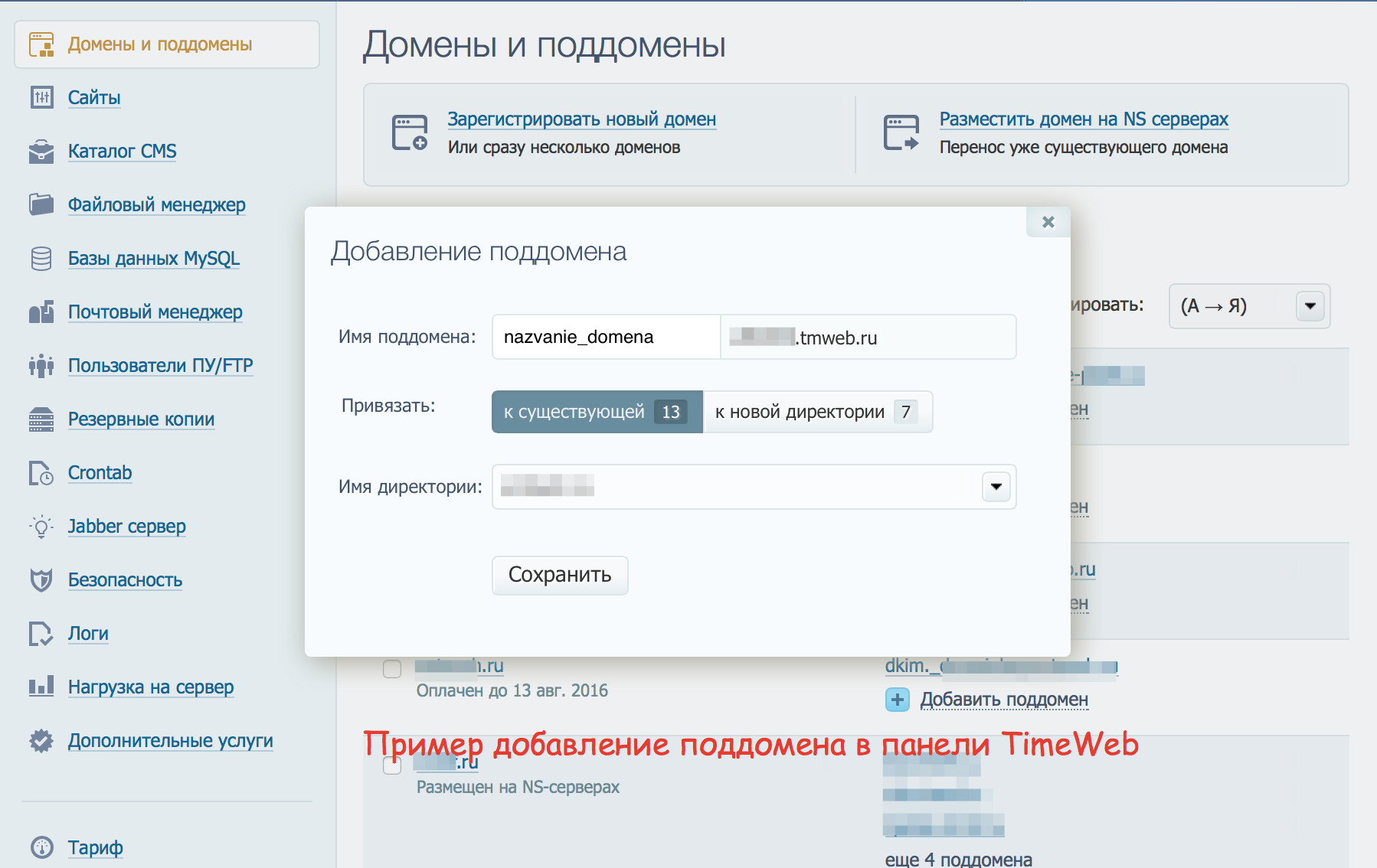Follow the Зарегистрировать новый домен link
The height and width of the screenshot is (868, 1377).
click(581, 119)
